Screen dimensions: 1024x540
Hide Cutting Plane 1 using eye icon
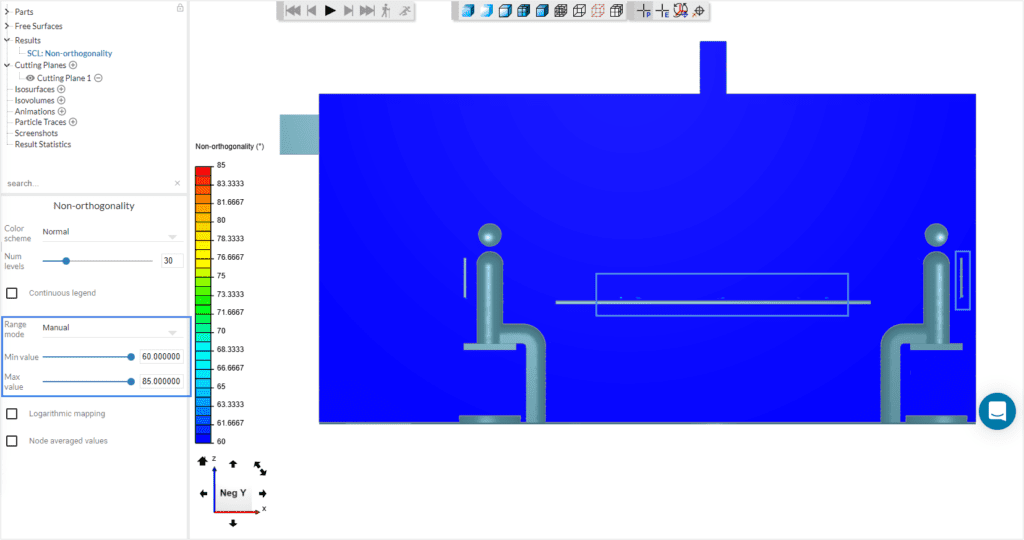(30, 78)
